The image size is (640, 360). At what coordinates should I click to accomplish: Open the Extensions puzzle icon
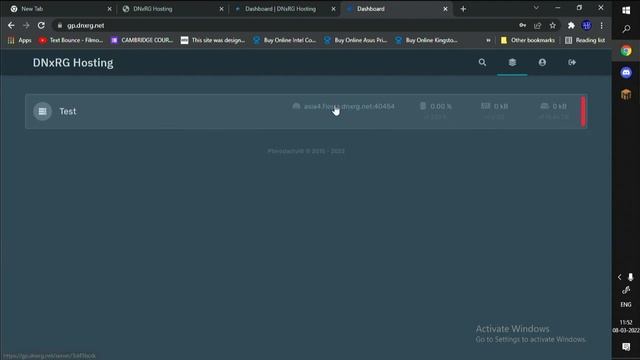(x=571, y=25)
